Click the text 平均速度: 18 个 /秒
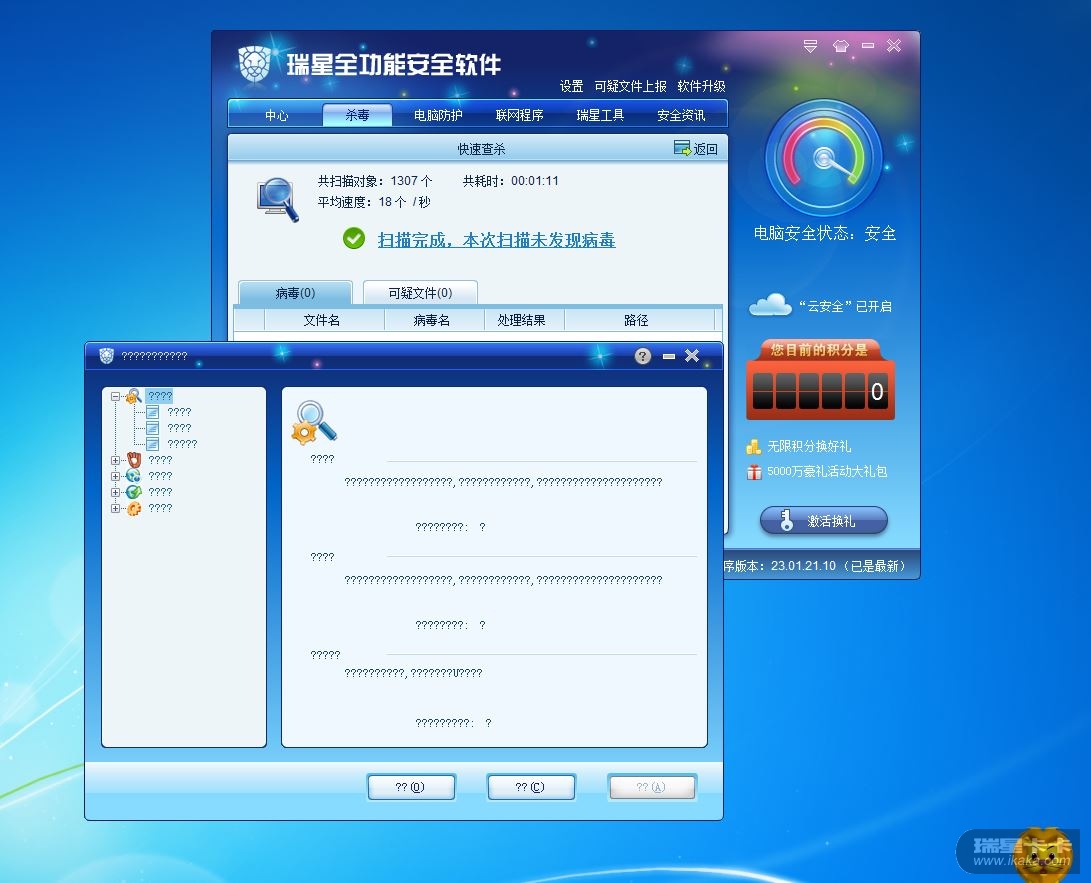This screenshot has width=1091, height=883. 374,202
